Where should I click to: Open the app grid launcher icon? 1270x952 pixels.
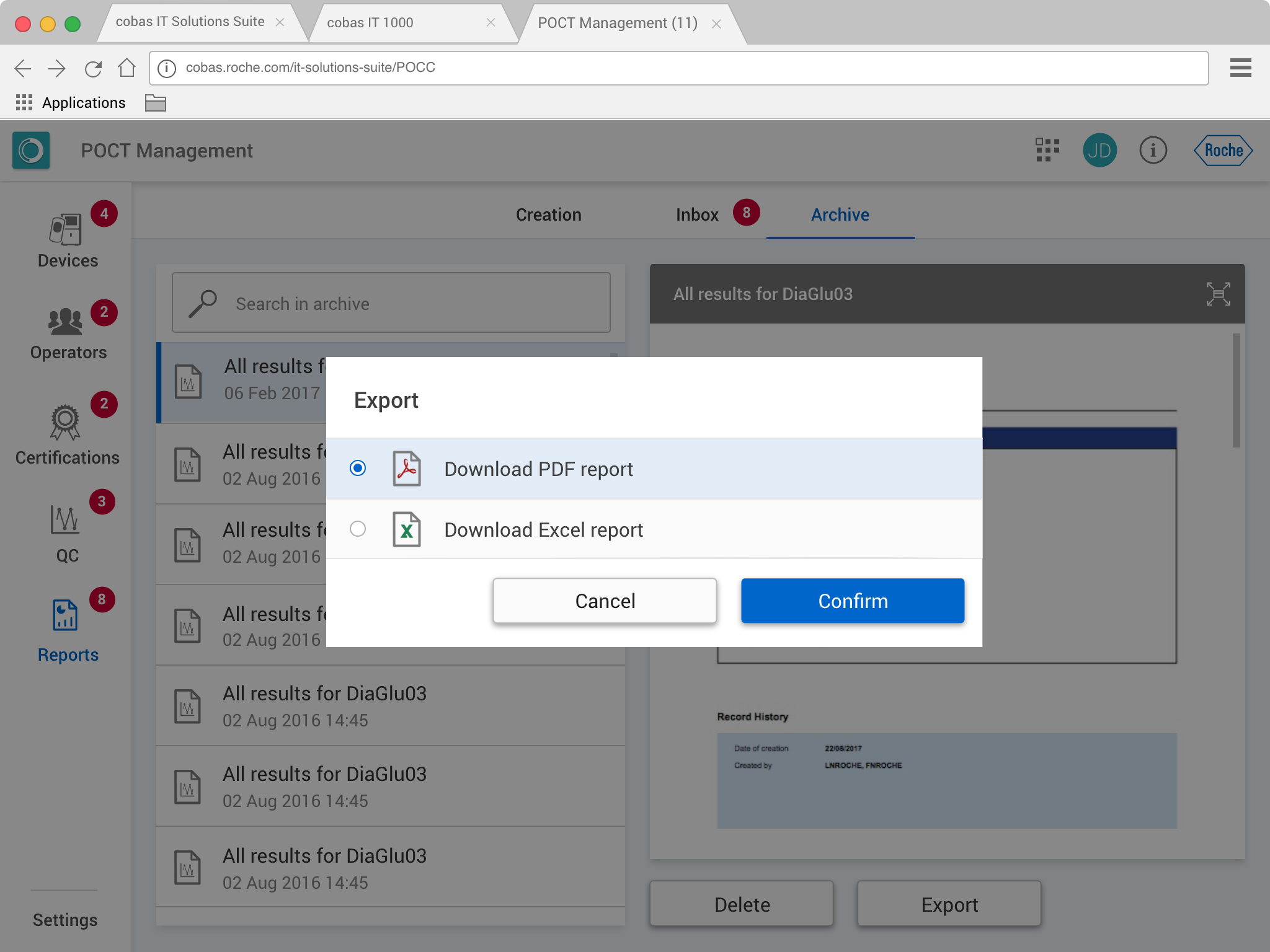click(x=1047, y=150)
